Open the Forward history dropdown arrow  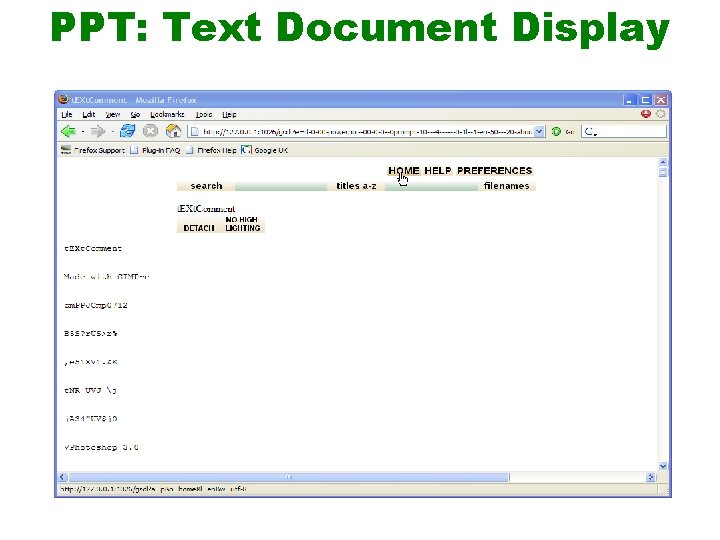click(x=112, y=132)
